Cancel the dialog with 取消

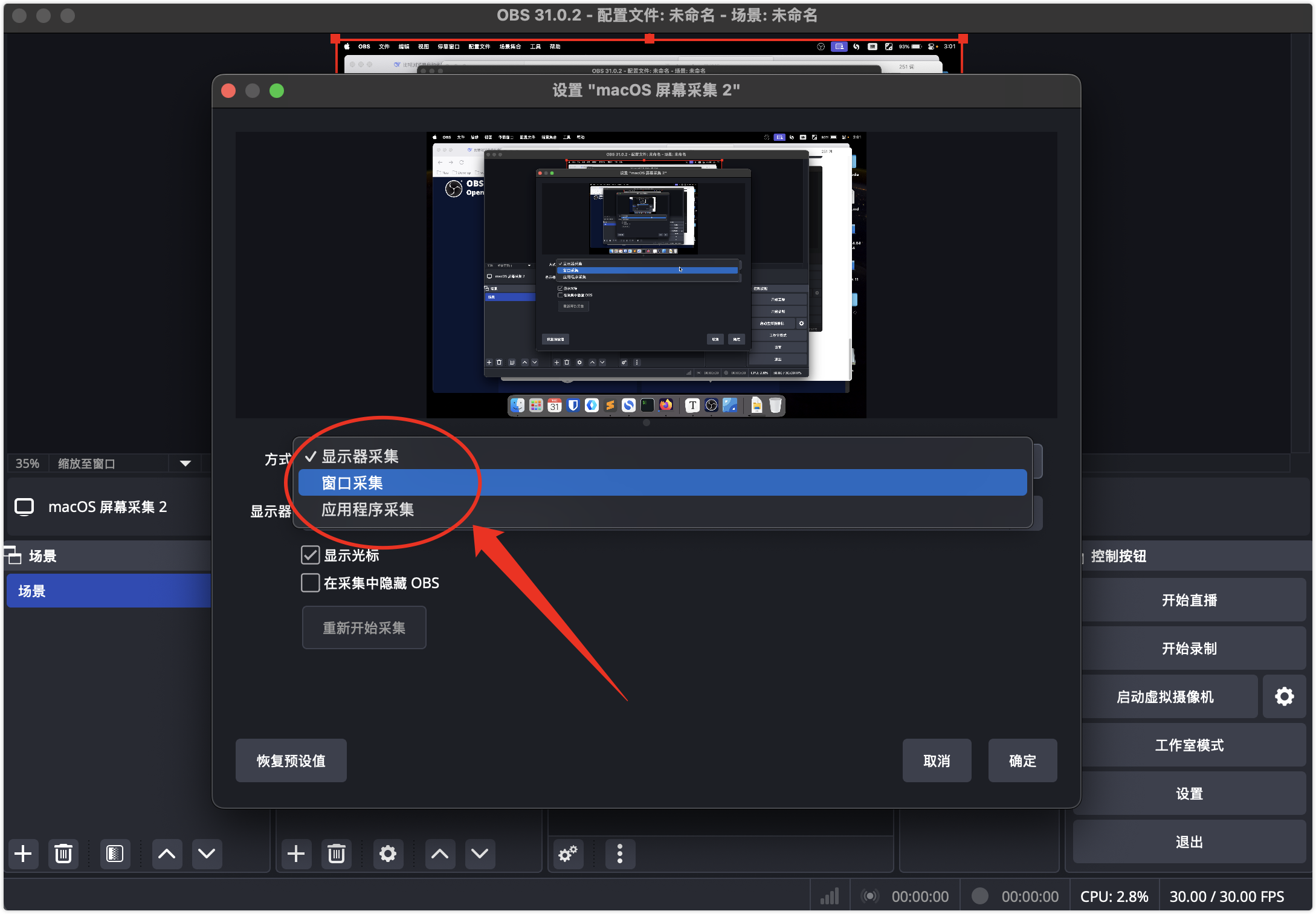pyautogui.click(x=937, y=760)
